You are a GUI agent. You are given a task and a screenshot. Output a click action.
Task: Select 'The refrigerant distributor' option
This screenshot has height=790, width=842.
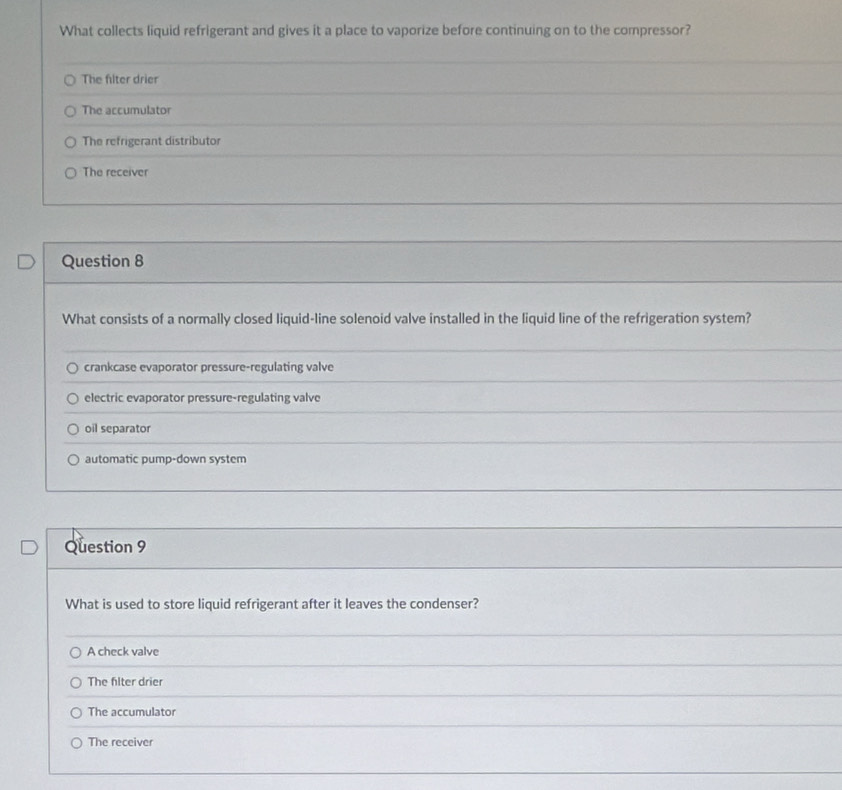[70, 142]
